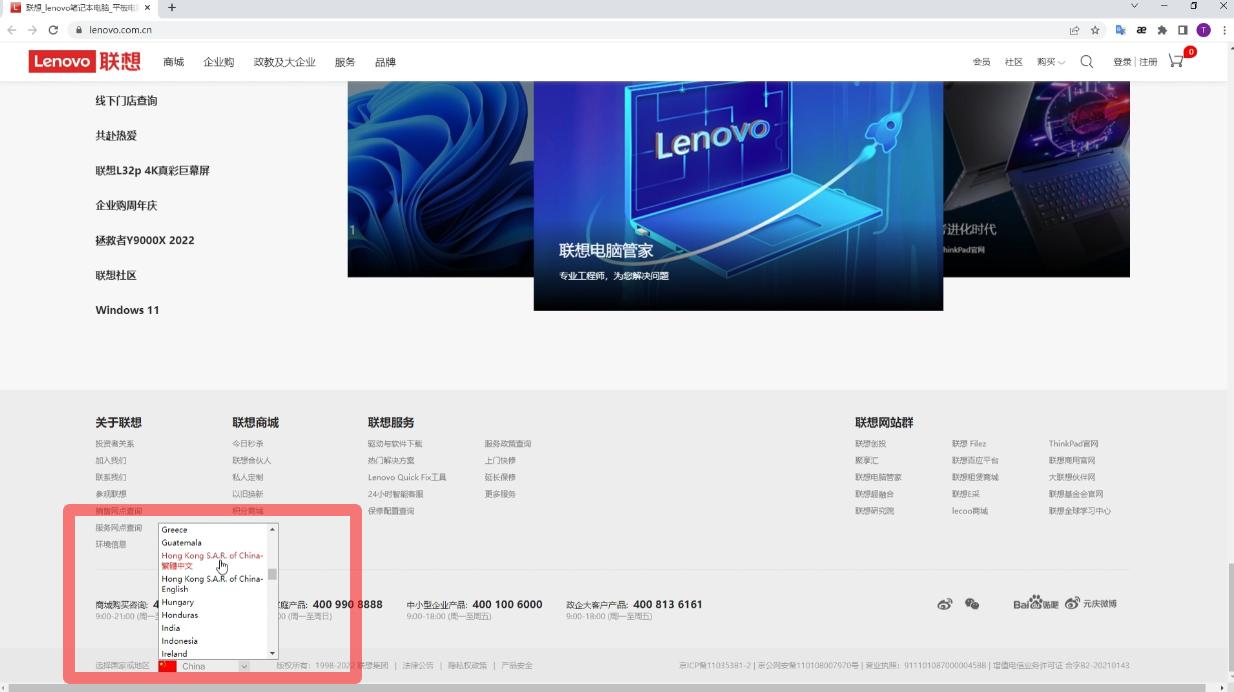Click the 元庆微博 icon
The height and width of the screenshot is (692, 1234).
click(1090, 604)
